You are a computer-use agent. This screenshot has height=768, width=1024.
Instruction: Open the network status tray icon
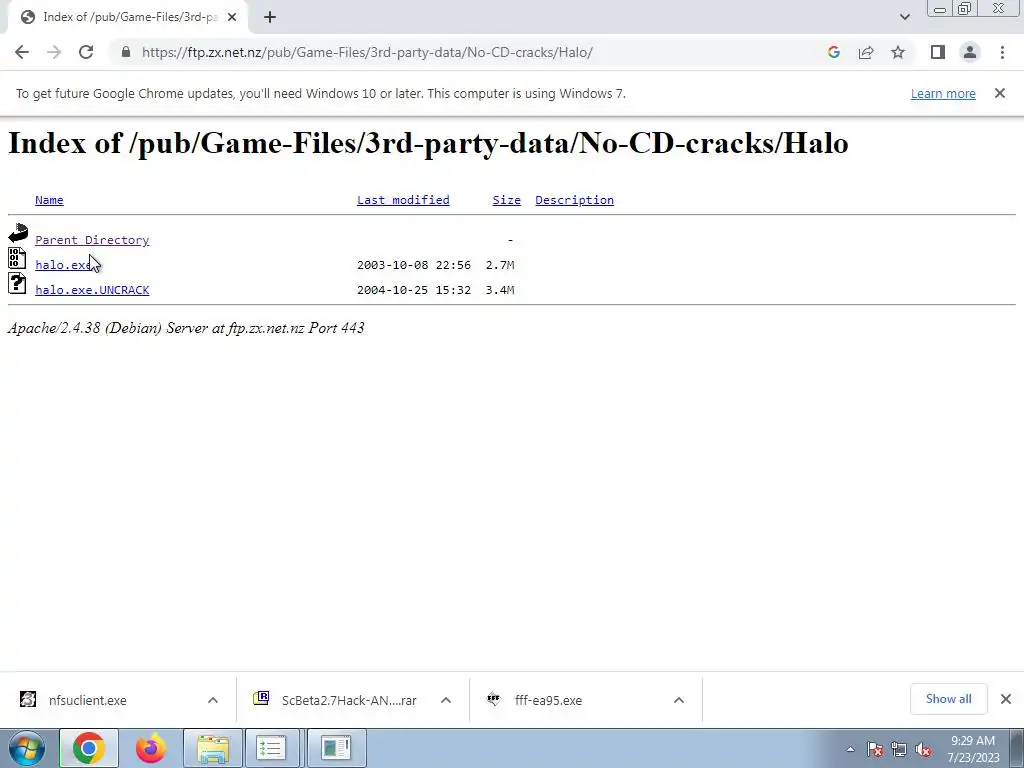click(899, 749)
